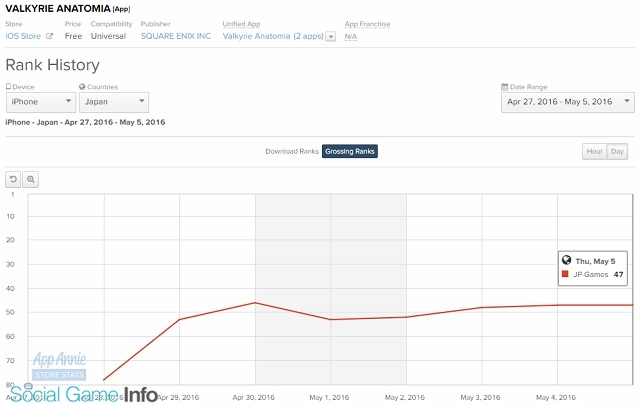Viewport: 640px width, 405px height.
Task: Switch chart granularity to Day
Action: [x=617, y=151]
